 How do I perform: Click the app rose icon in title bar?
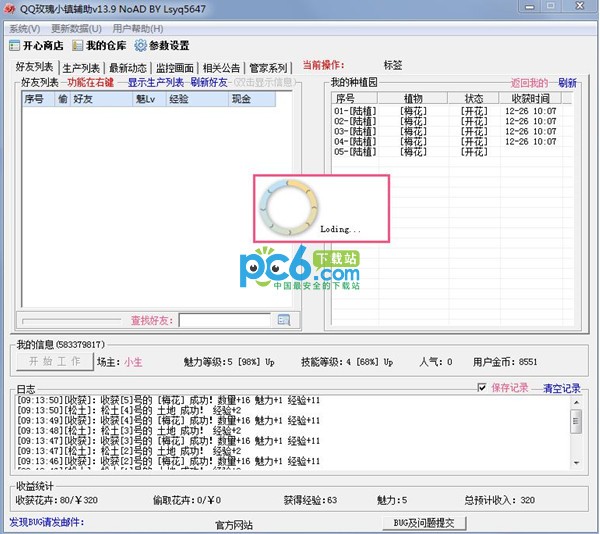click(9, 8)
